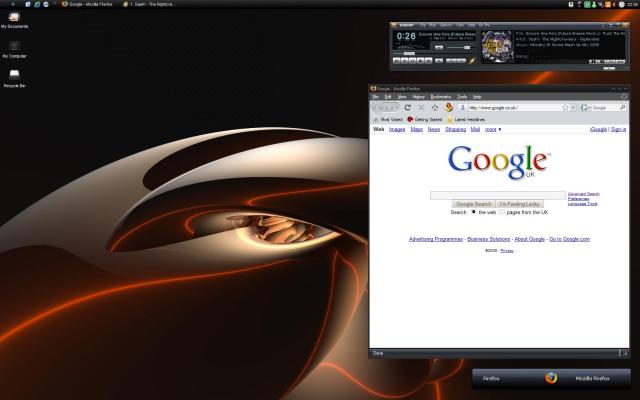Click the Firefox stop loading icon

click(421, 107)
